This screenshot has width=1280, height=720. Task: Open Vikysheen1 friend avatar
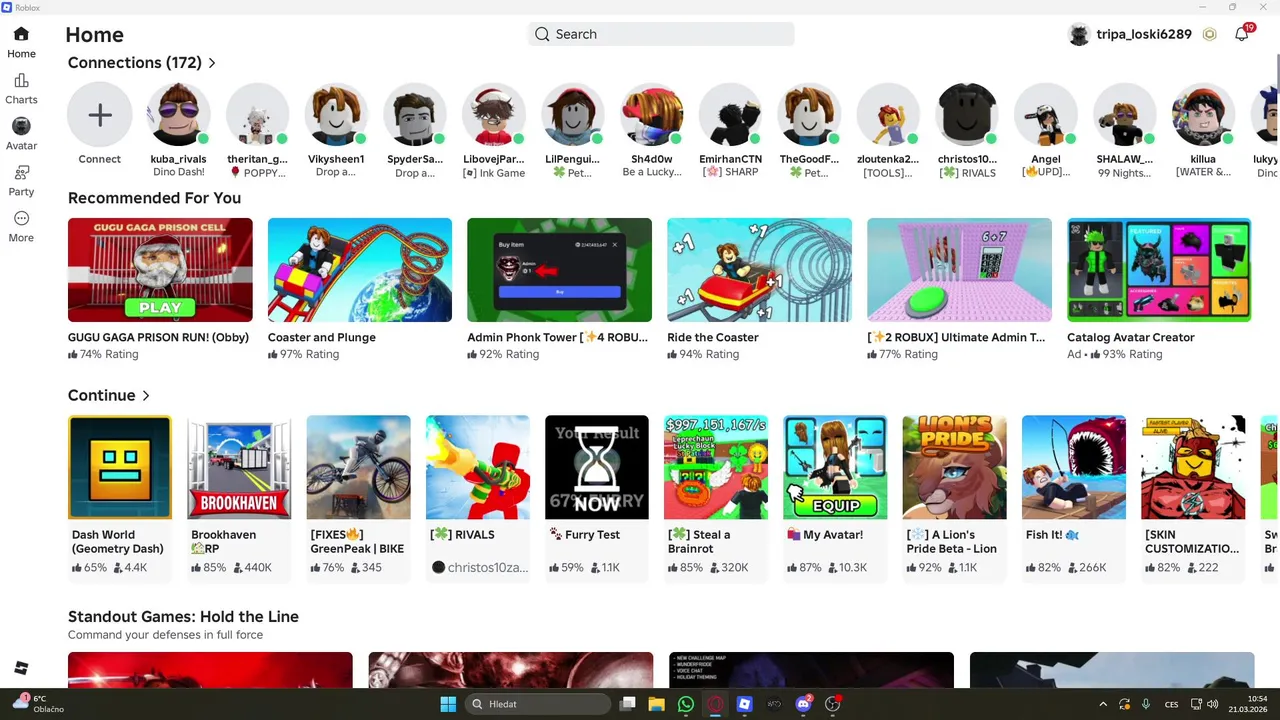pyautogui.click(x=336, y=115)
